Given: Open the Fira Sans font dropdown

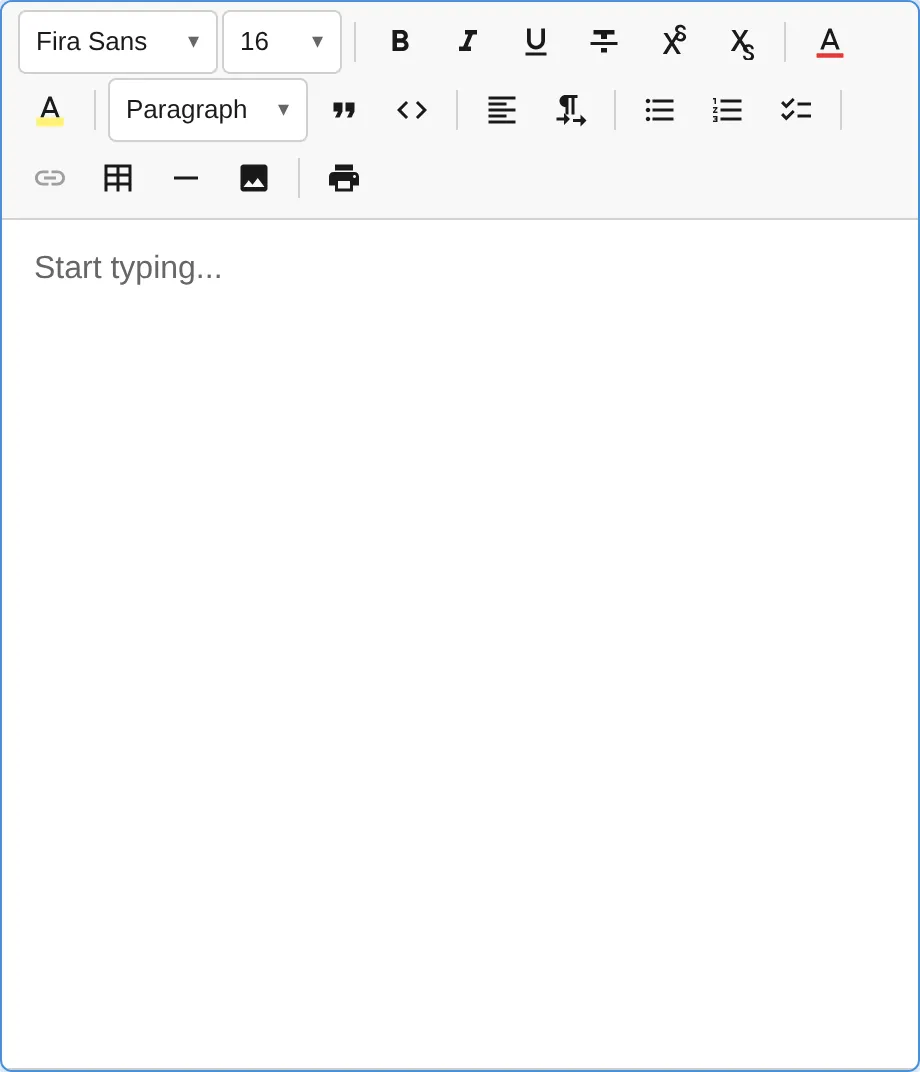Looking at the screenshot, I should point(117,42).
